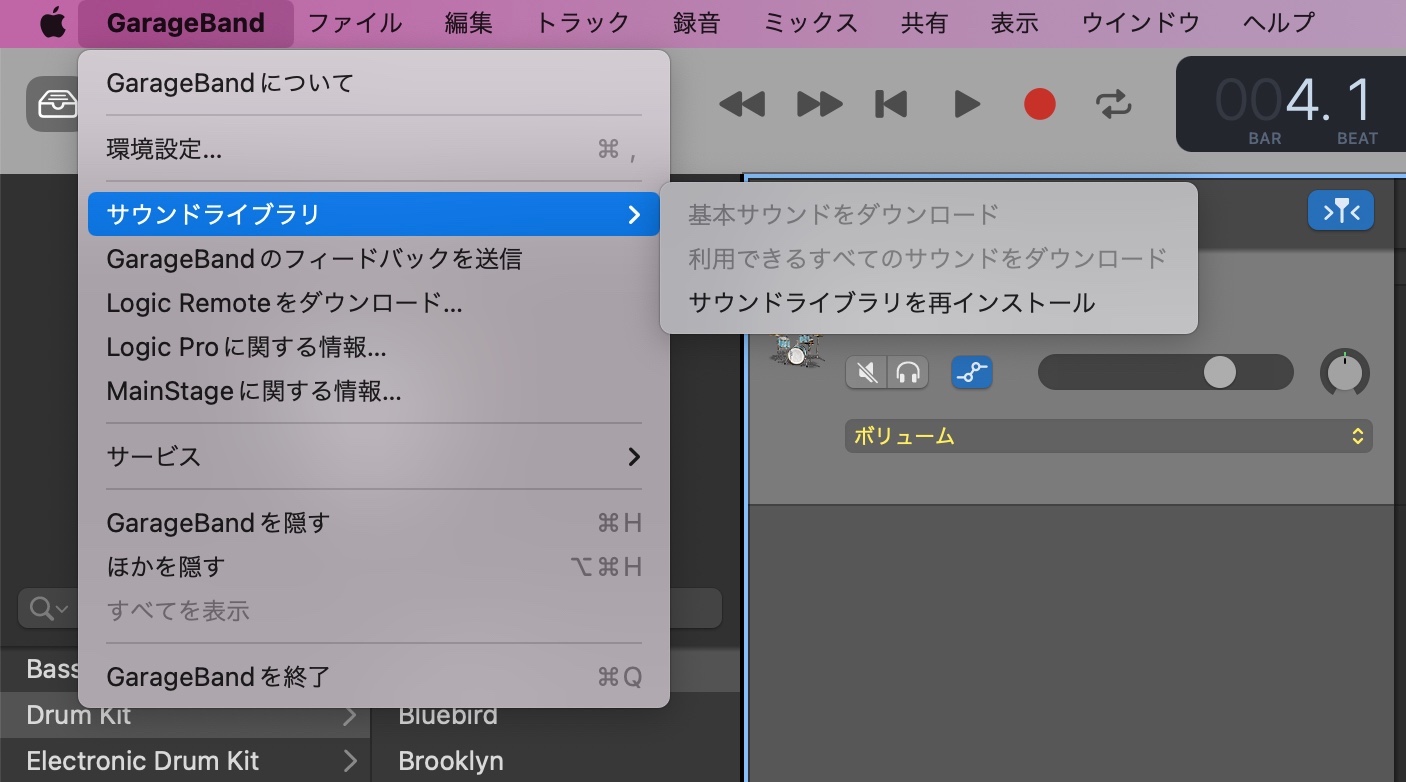This screenshot has height=782, width=1406.
Task: Solo the drum track with the headphones icon
Action: point(908,373)
